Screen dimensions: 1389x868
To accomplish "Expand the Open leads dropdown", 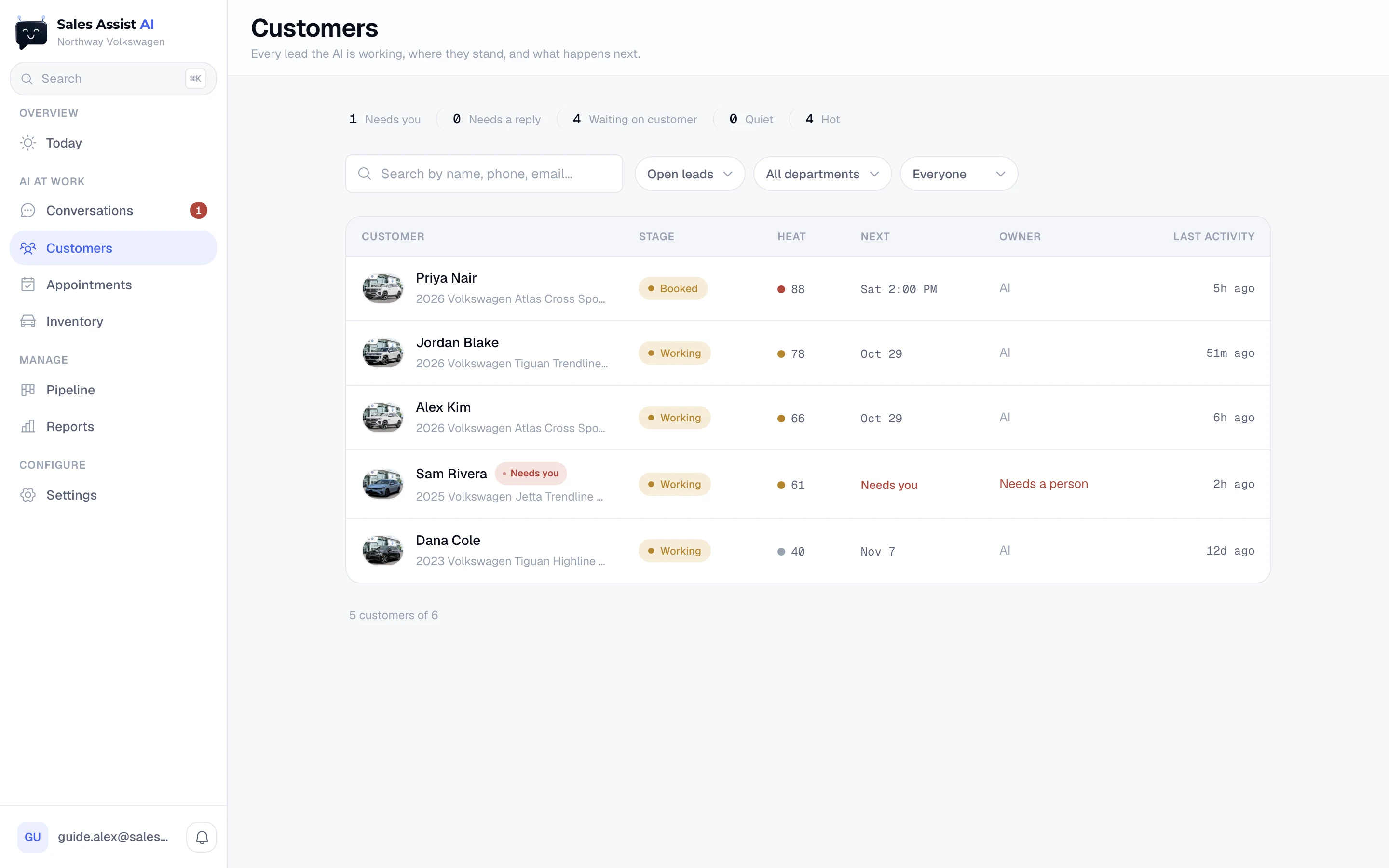I will click(689, 174).
